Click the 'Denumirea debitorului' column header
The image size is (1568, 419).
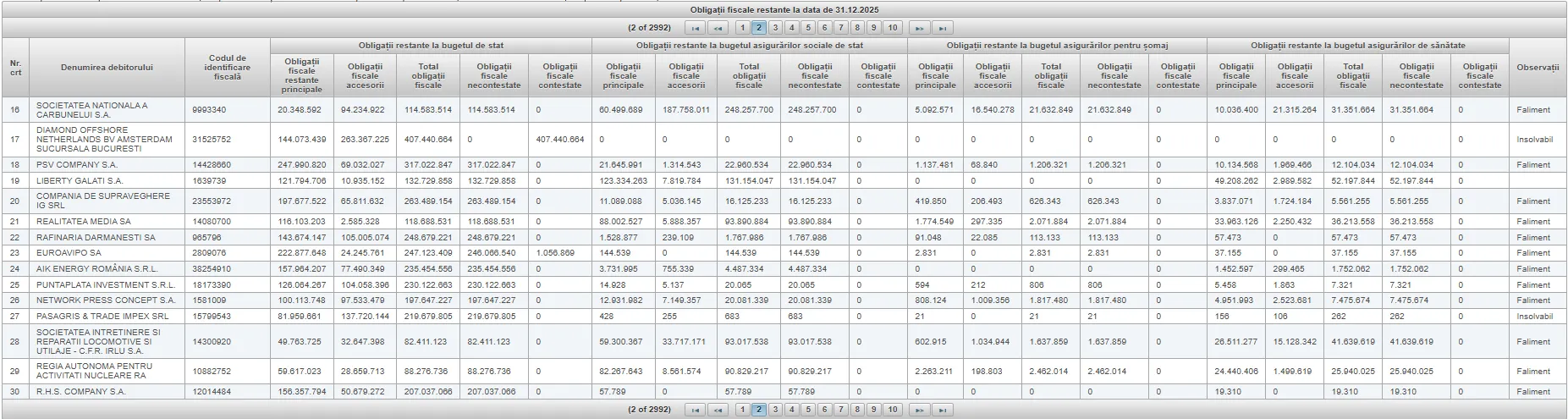107,68
